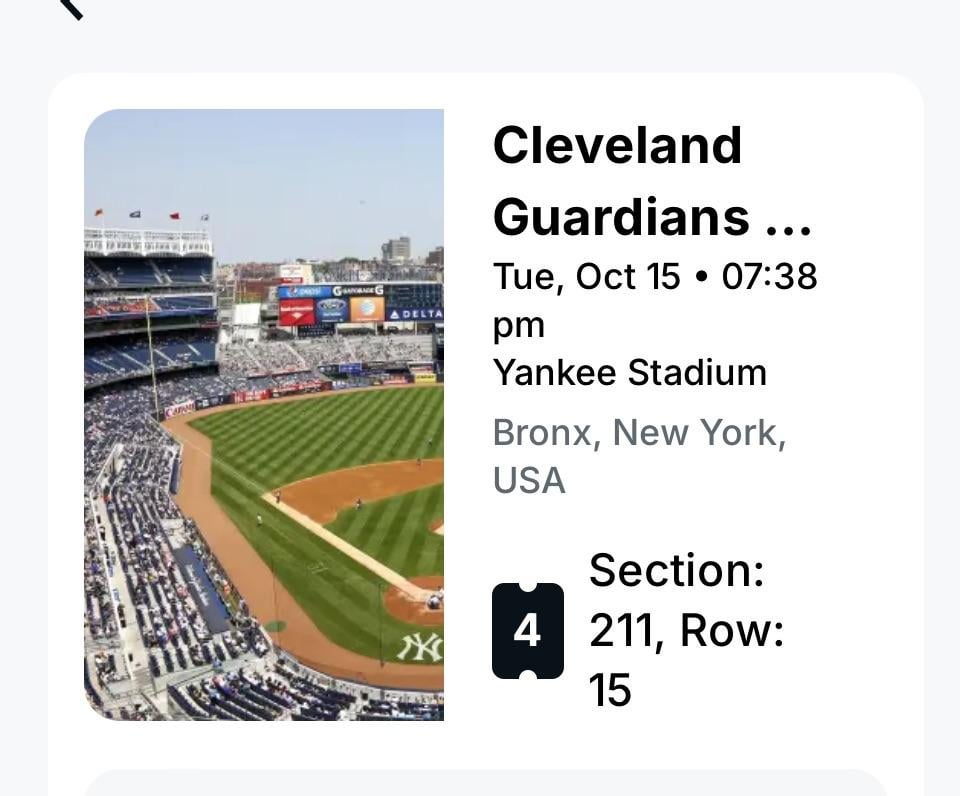The width and height of the screenshot is (960, 796).
Task: Click the Yankees logo on the field
Action: tap(420, 647)
